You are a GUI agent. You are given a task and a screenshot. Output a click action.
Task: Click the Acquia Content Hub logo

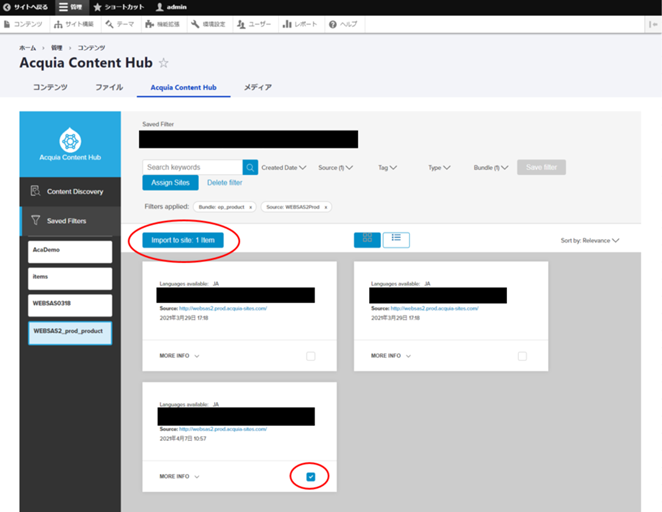pyautogui.click(x=70, y=144)
